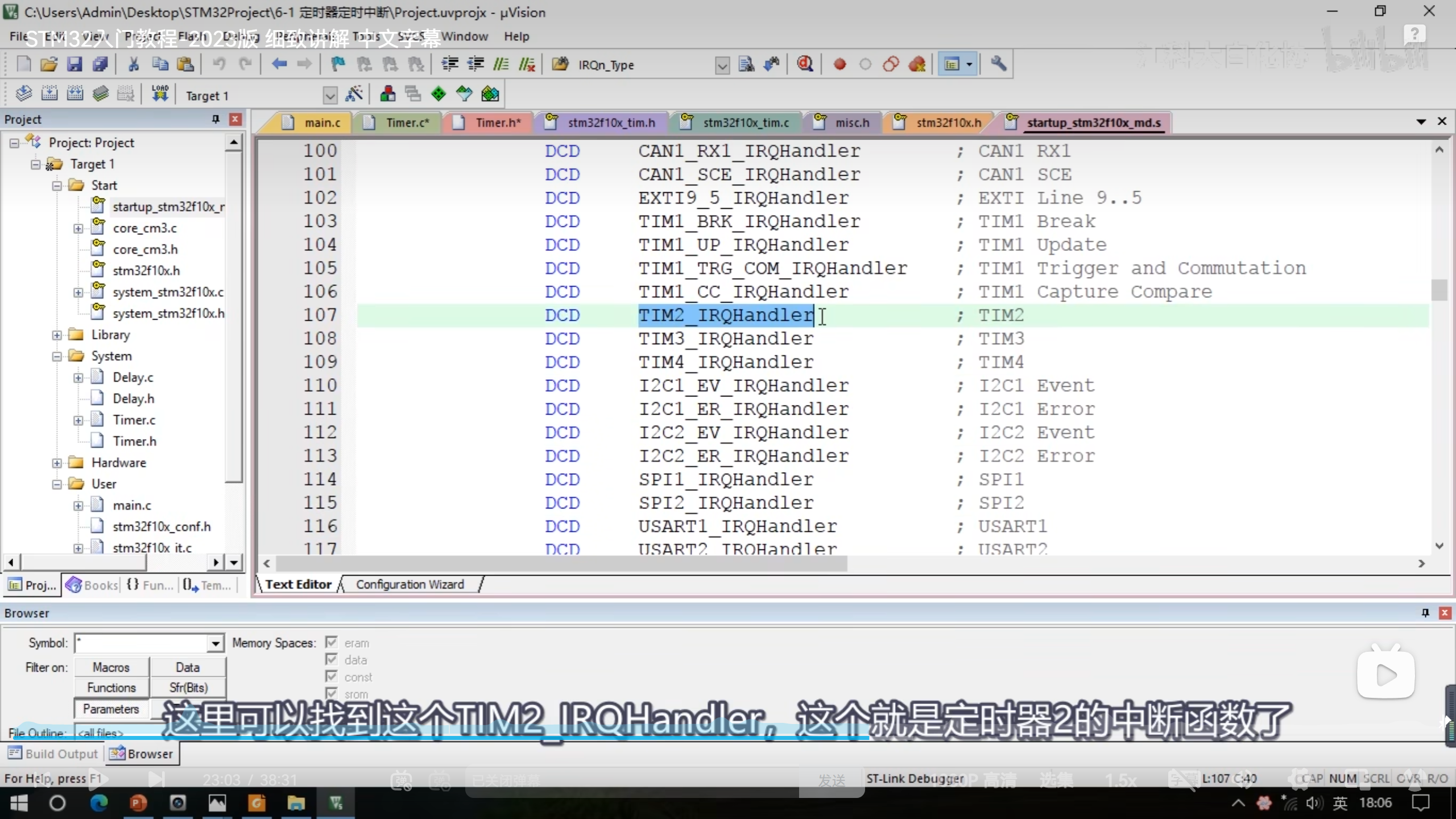Open Options for Target magic wand icon
Viewport: 1456px width, 819px height.
tap(354, 94)
